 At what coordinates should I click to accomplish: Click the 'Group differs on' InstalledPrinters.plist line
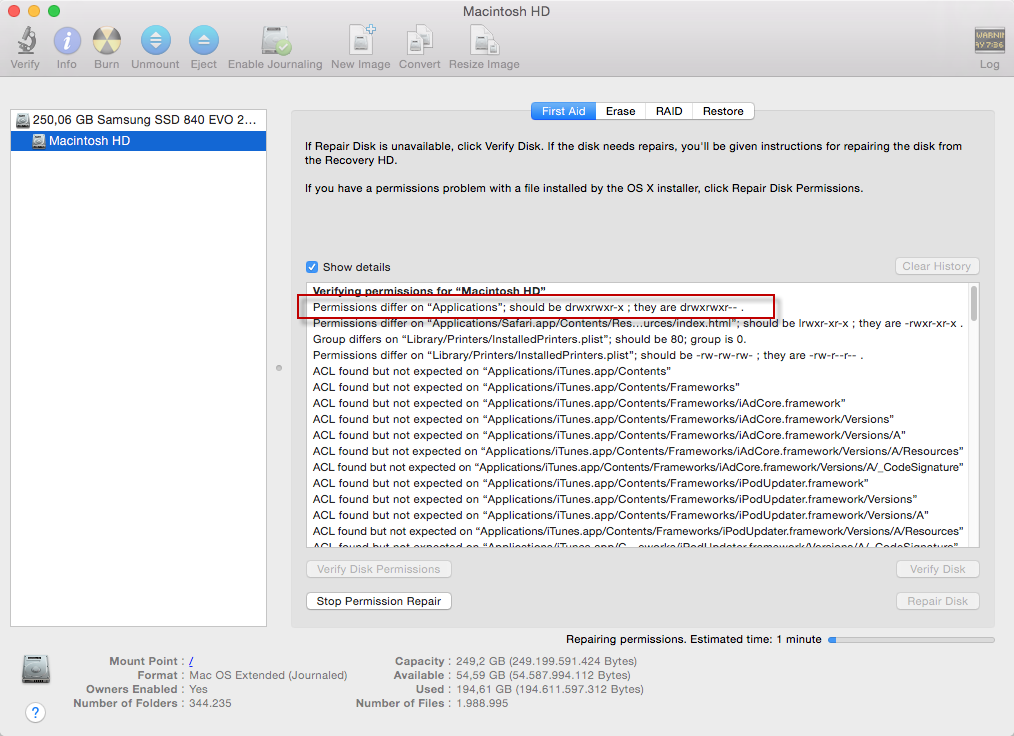point(529,340)
